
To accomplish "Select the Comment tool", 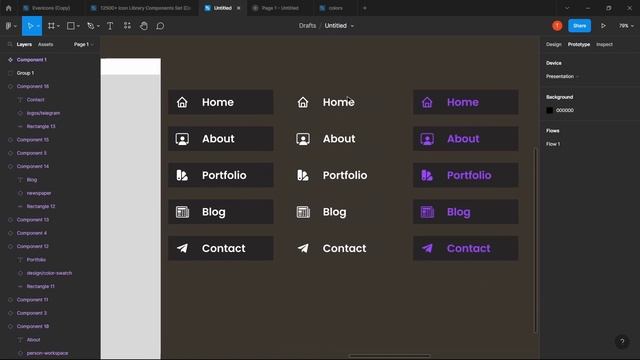I will point(160,26).
